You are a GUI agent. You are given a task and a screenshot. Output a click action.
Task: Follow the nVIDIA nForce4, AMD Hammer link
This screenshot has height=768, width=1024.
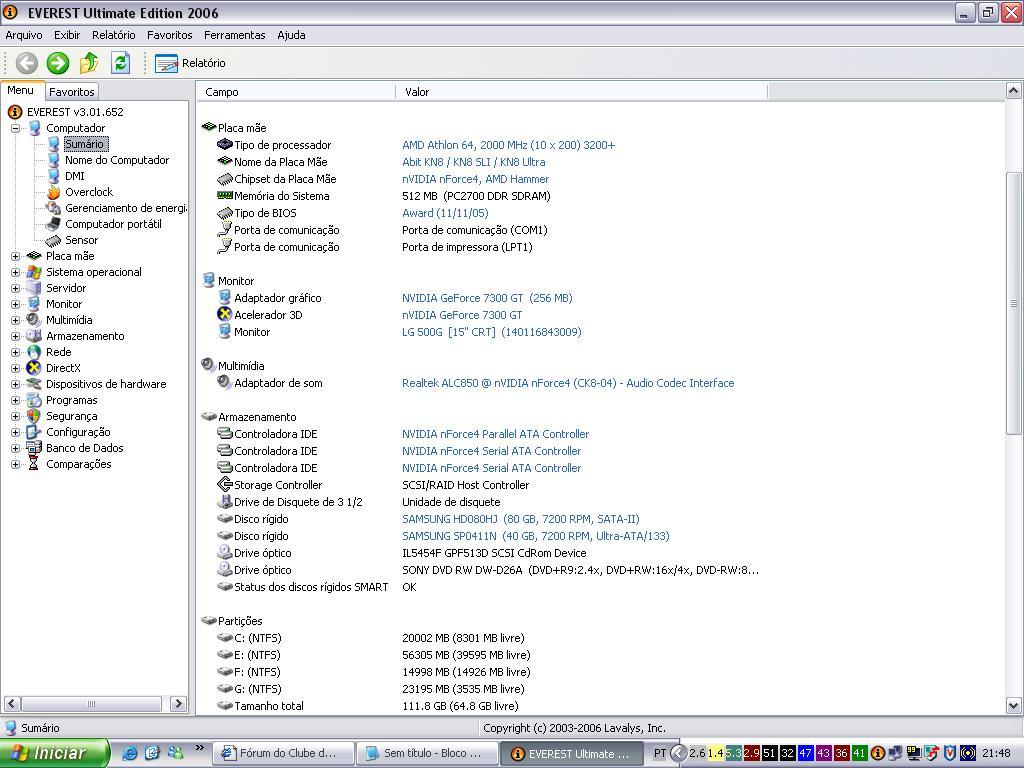475,179
